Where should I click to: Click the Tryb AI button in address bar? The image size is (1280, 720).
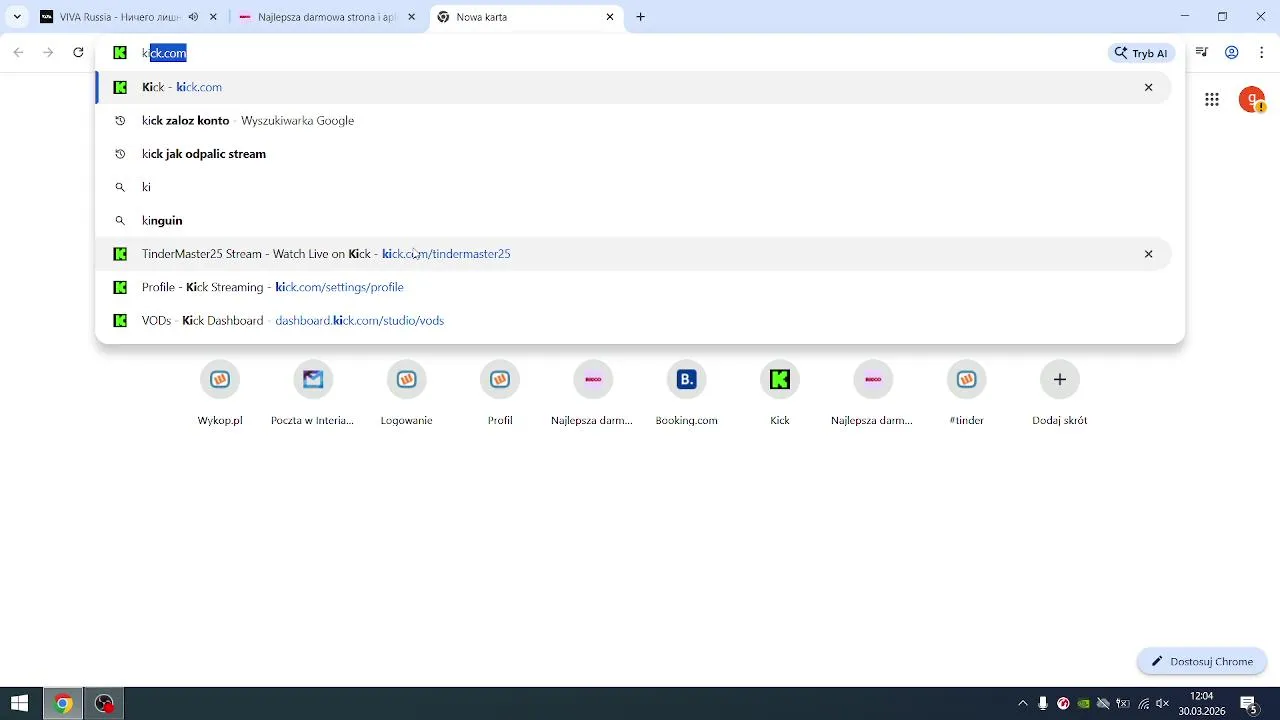click(x=1141, y=53)
